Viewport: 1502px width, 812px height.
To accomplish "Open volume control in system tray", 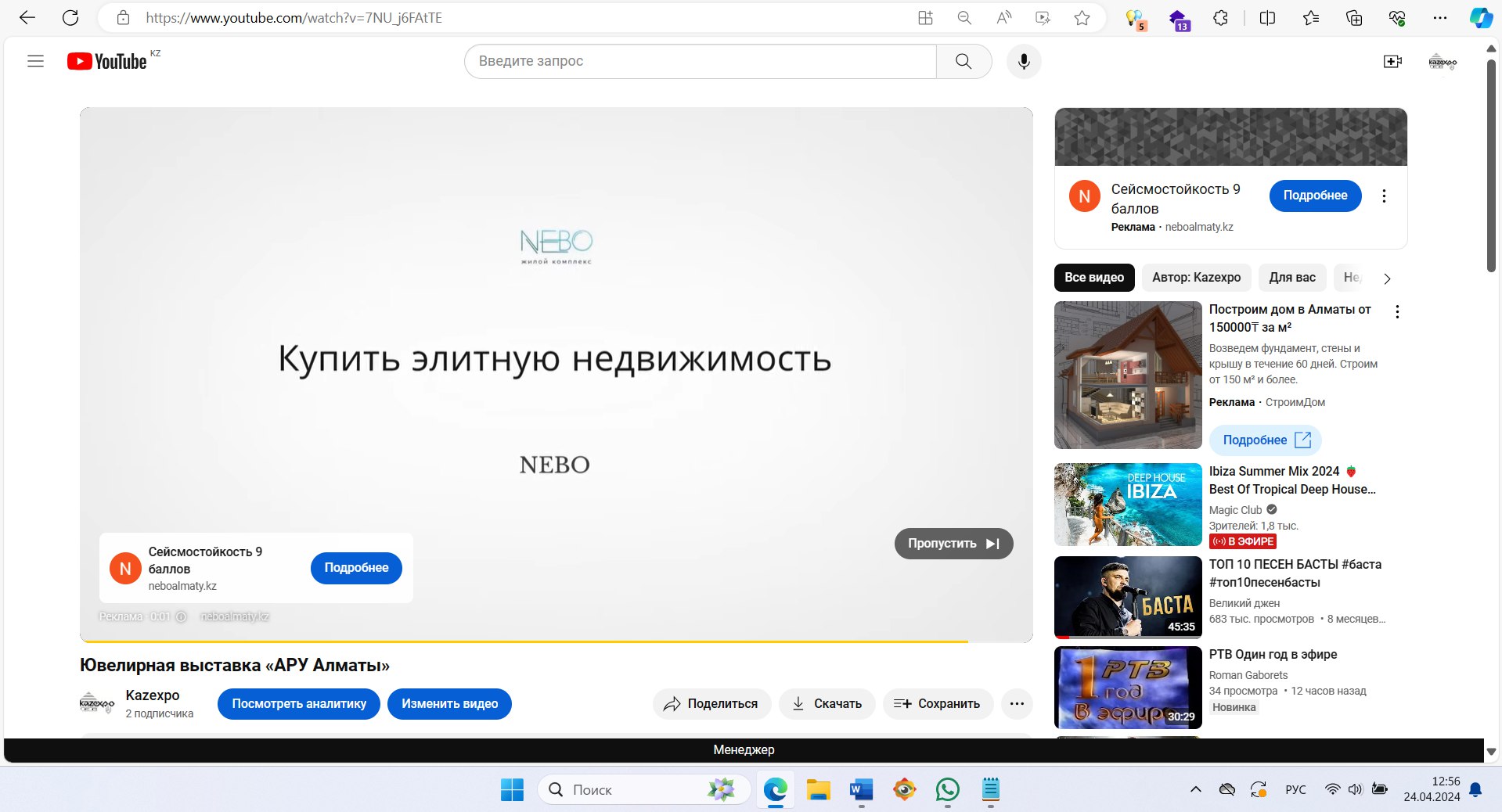I will coord(1356,789).
